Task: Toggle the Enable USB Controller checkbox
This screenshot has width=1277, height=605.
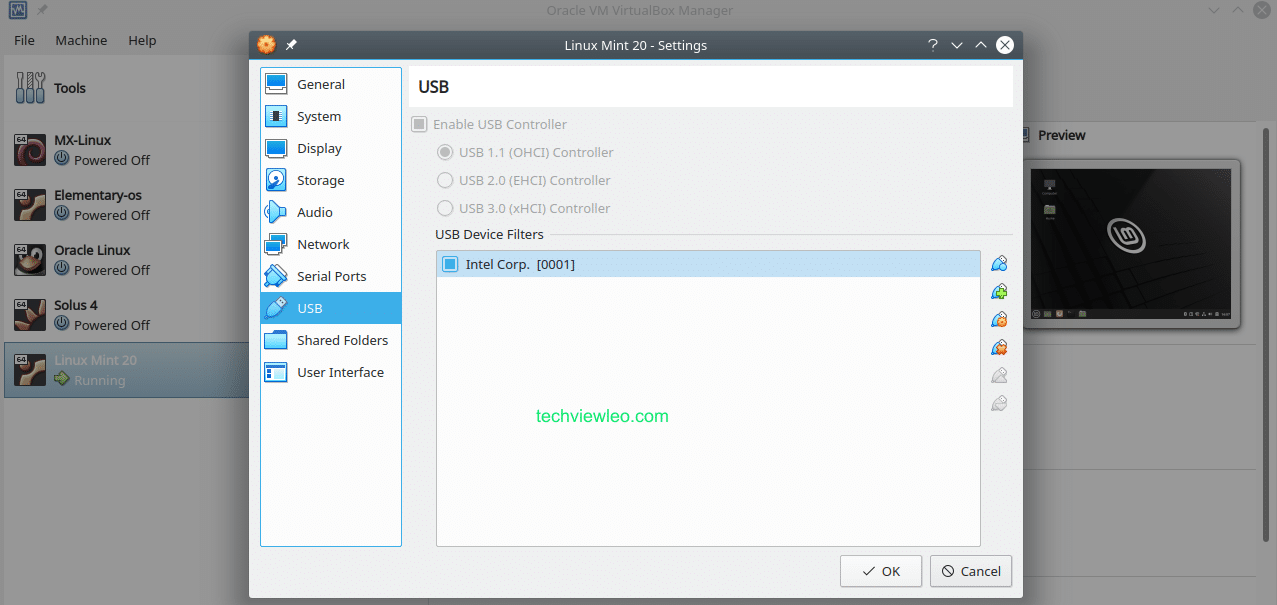Action: (419, 124)
